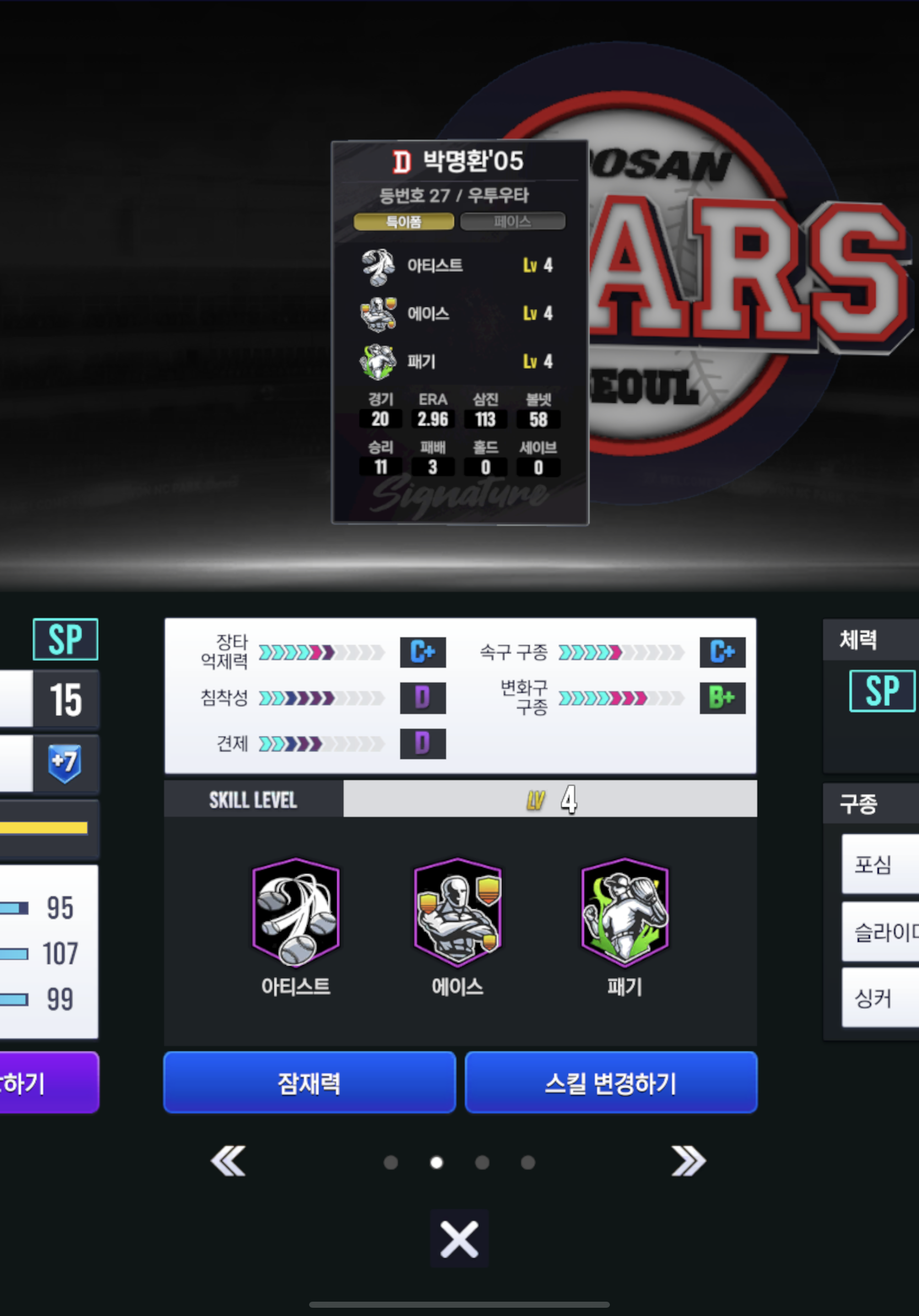Go to next page with right double-chevron

pos(689,1162)
